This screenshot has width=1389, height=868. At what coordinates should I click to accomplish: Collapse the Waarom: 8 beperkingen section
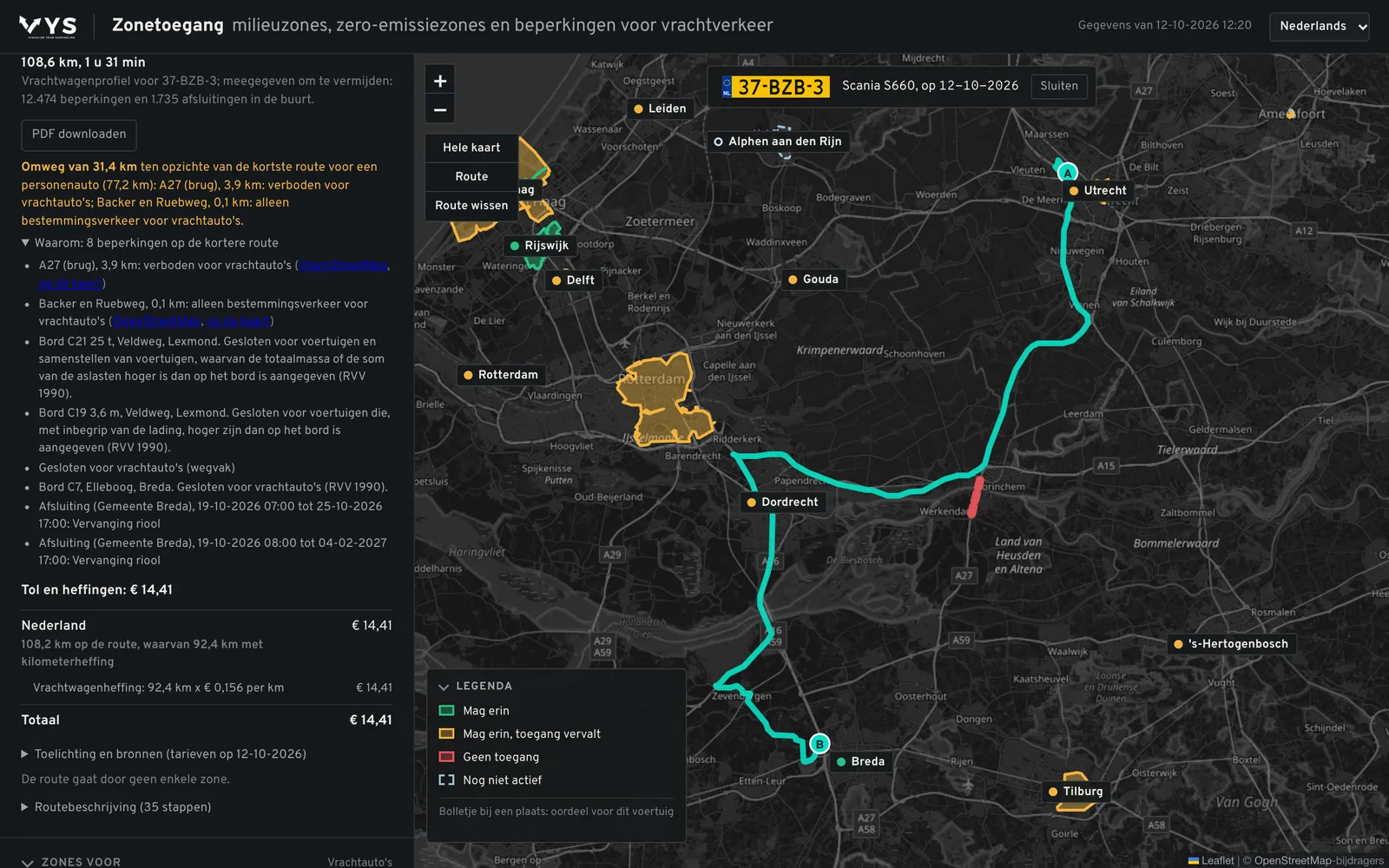pyautogui.click(x=149, y=243)
